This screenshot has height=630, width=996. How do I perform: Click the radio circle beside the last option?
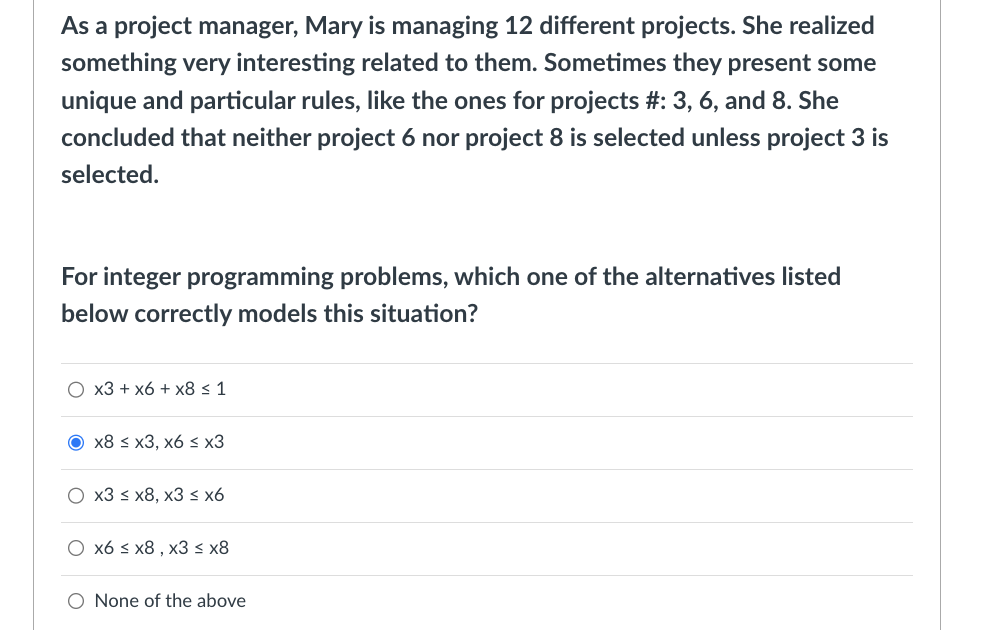(x=76, y=601)
